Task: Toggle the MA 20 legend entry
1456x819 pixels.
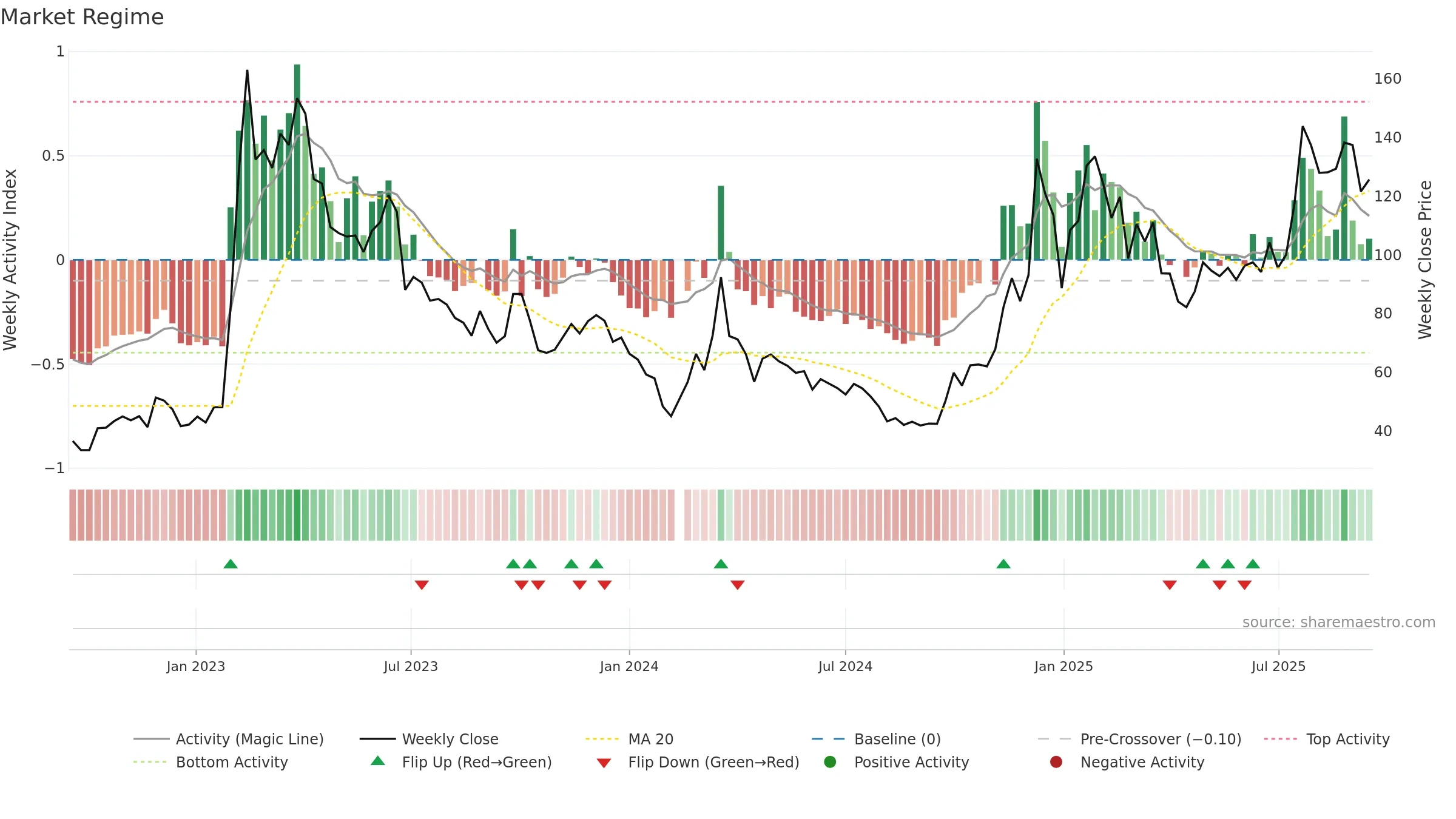Action: [630, 739]
